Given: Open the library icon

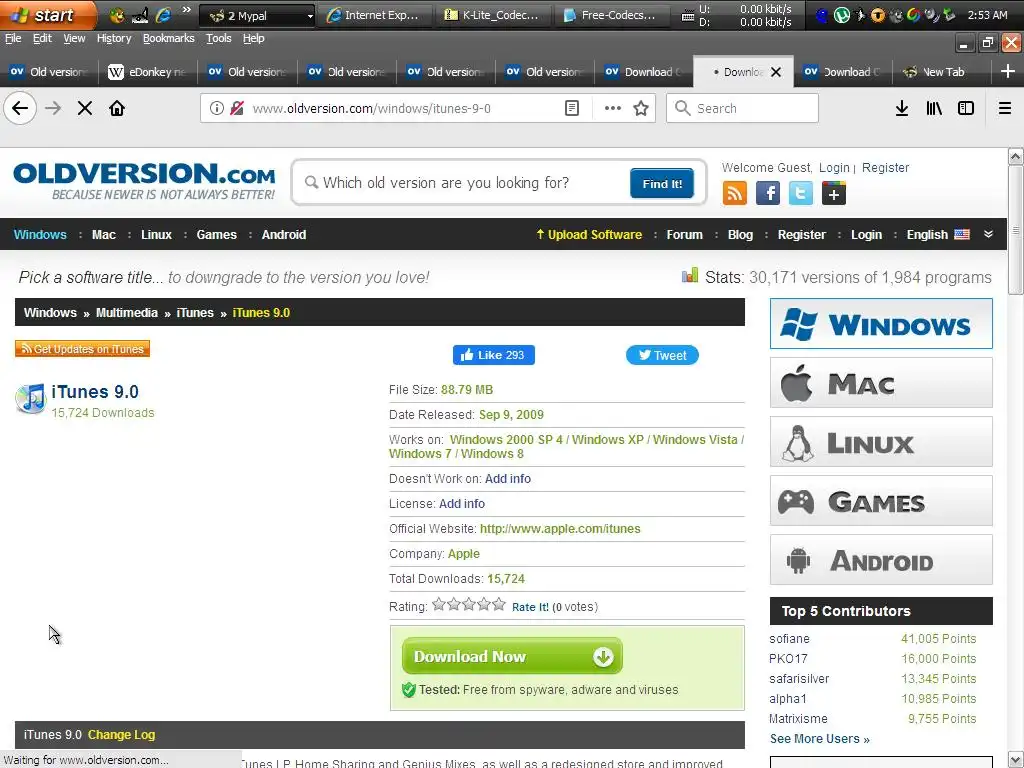Looking at the screenshot, I should [934, 108].
